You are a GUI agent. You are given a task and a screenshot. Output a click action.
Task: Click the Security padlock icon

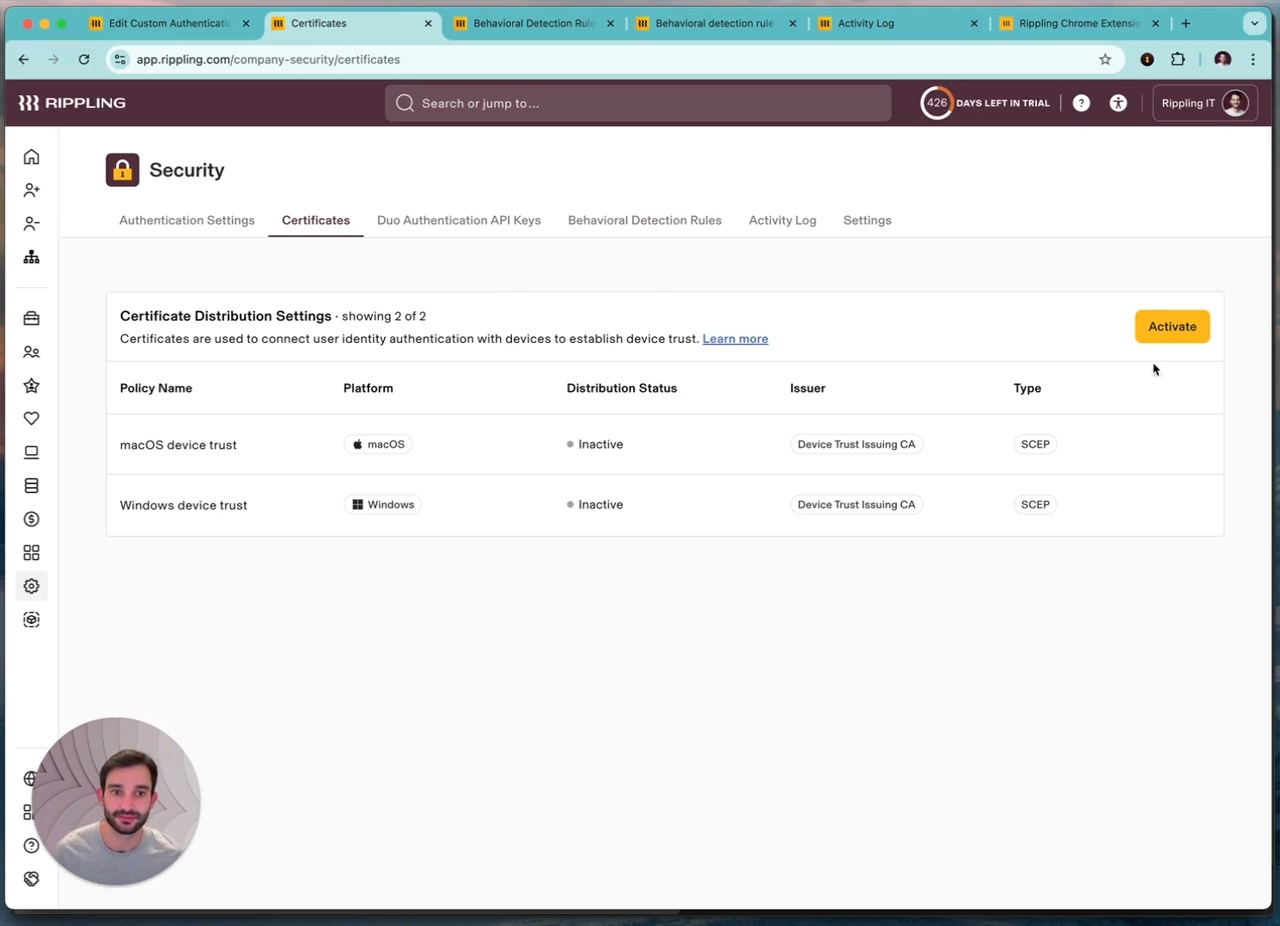point(123,170)
